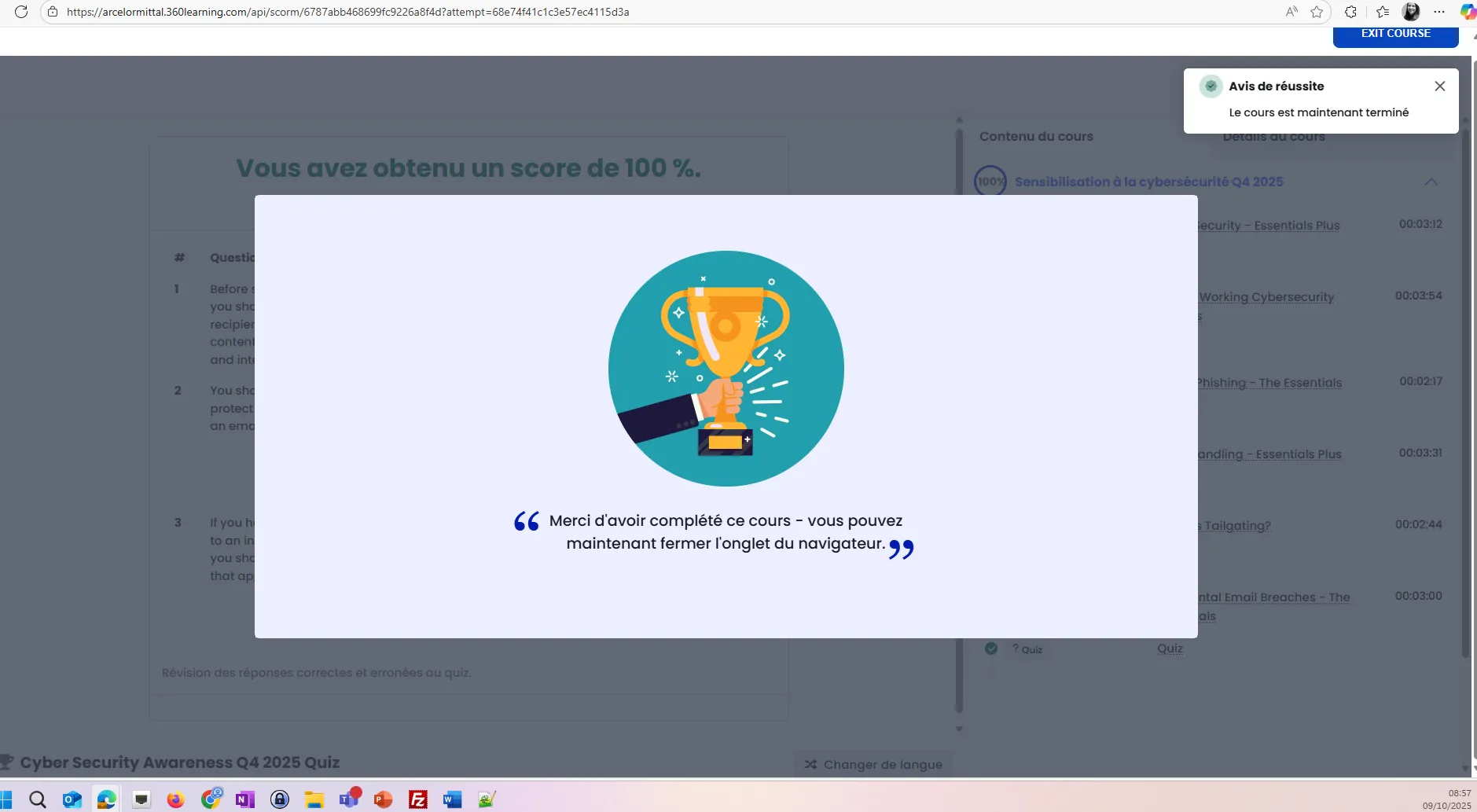The image size is (1477, 812).
Task: Close the Avis de réussite notification
Action: (x=1439, y=86)
